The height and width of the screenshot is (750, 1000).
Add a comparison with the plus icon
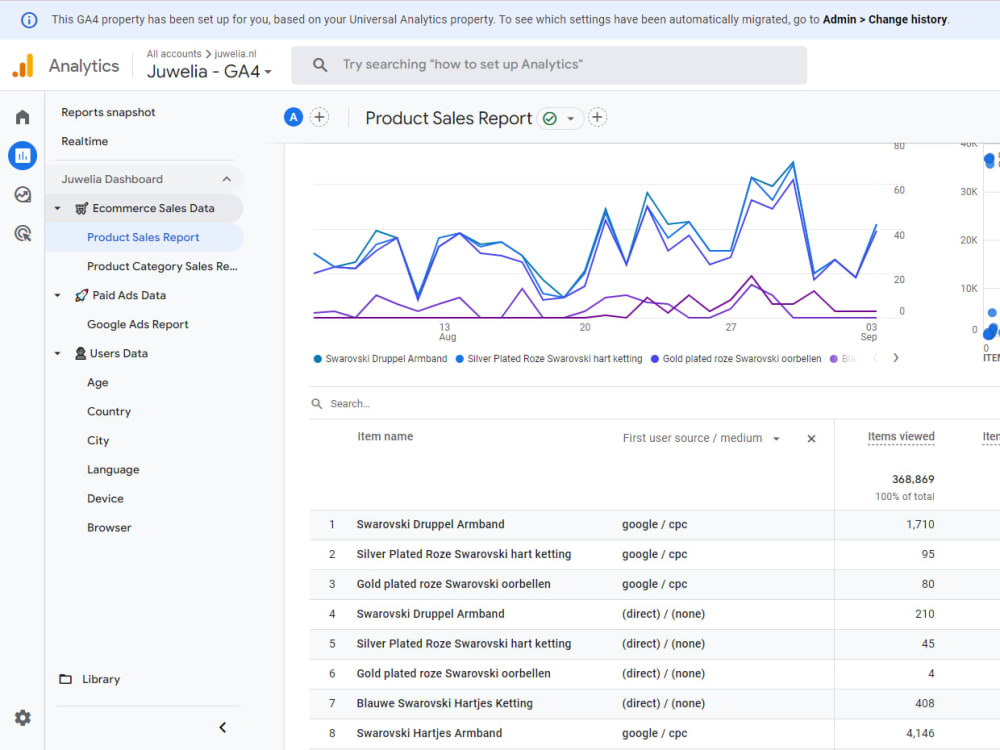click(319, 116)
